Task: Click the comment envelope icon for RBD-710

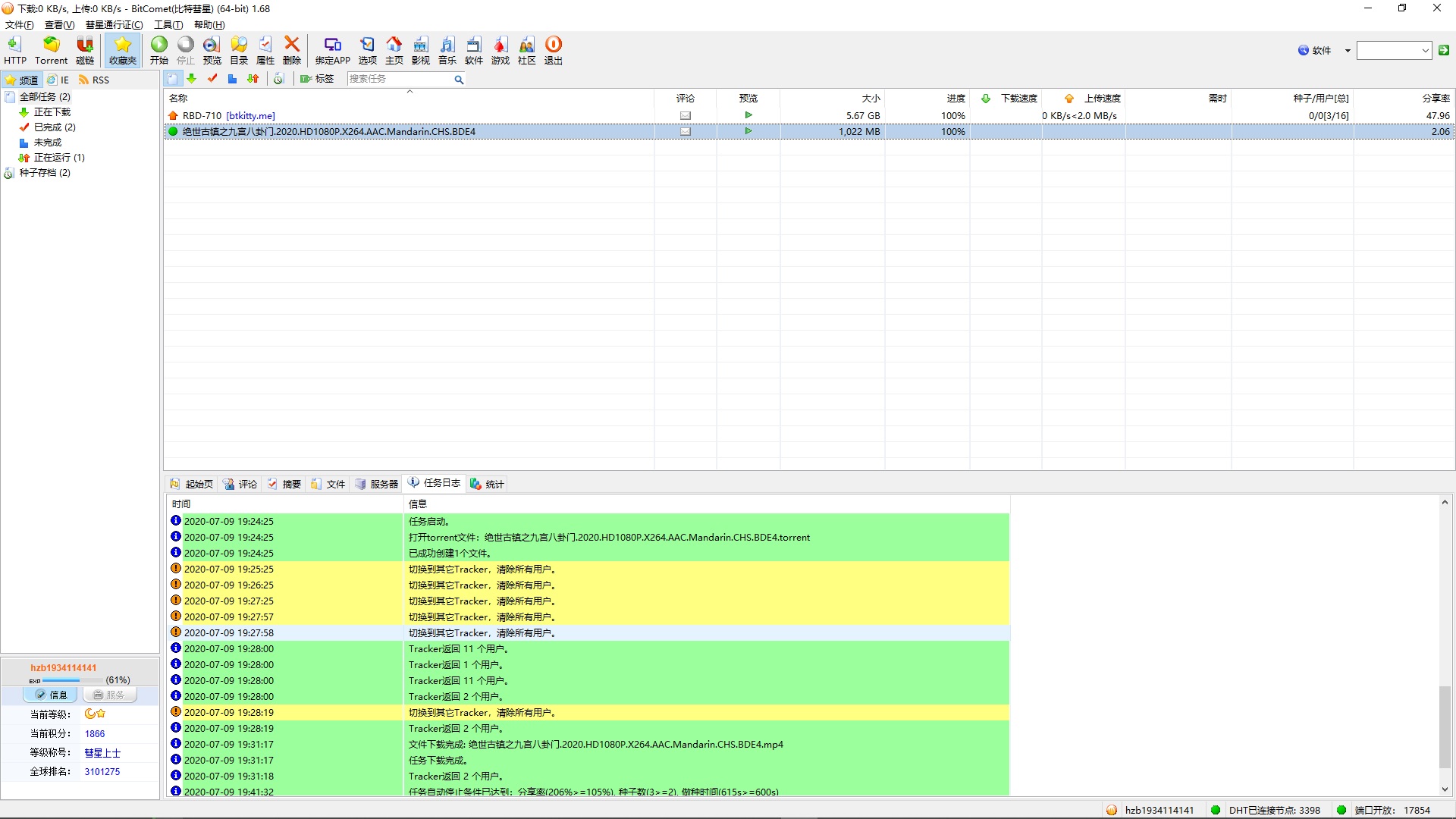Action: point(685,115)
